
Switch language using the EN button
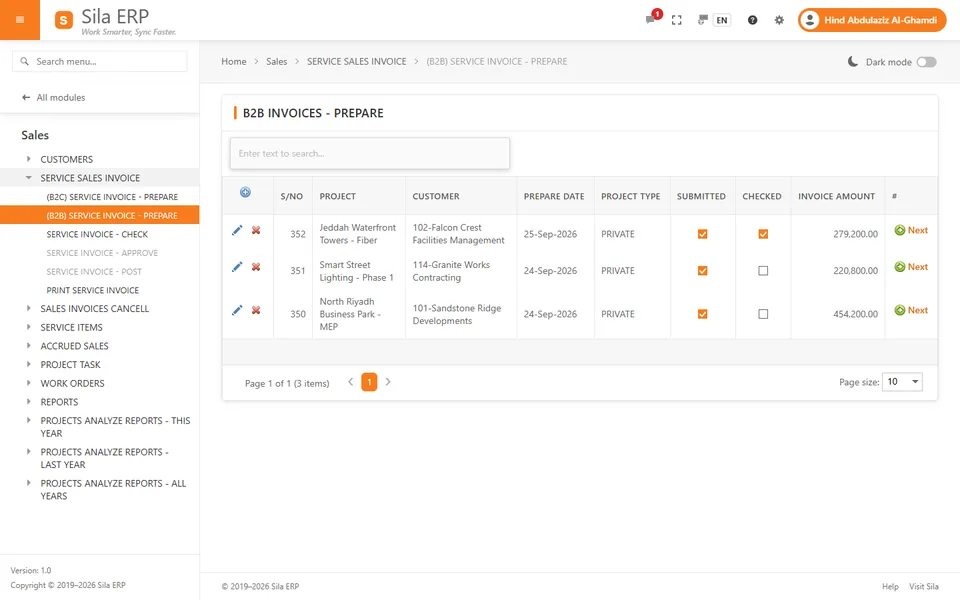point(722,20)
